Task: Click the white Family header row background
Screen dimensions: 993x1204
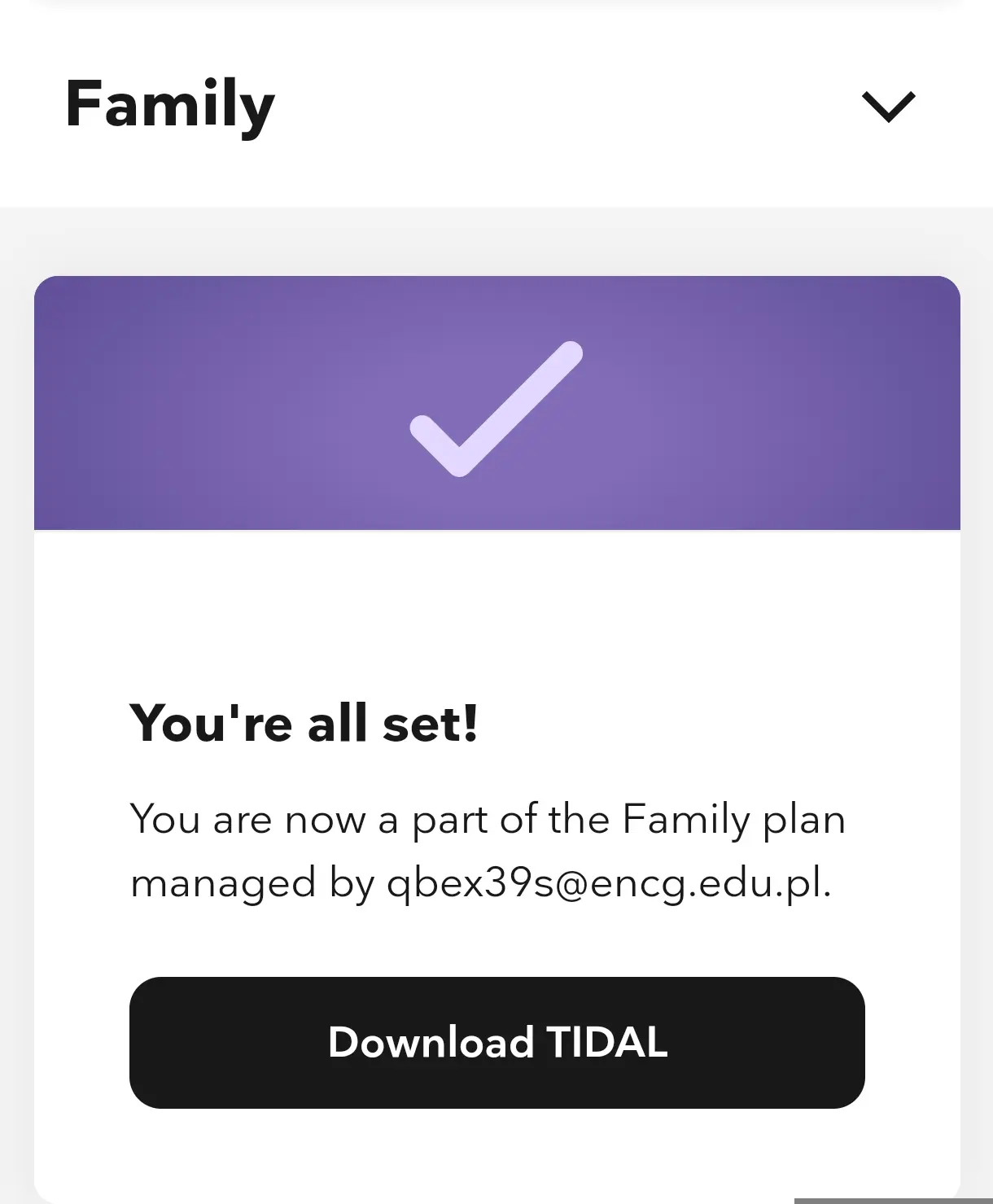Action: point(496,106)
